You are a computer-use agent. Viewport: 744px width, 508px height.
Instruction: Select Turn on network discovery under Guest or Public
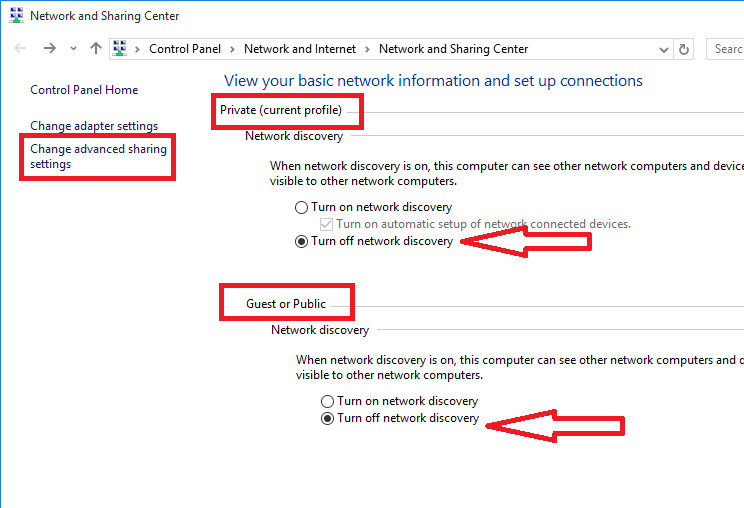coord(400,401)
